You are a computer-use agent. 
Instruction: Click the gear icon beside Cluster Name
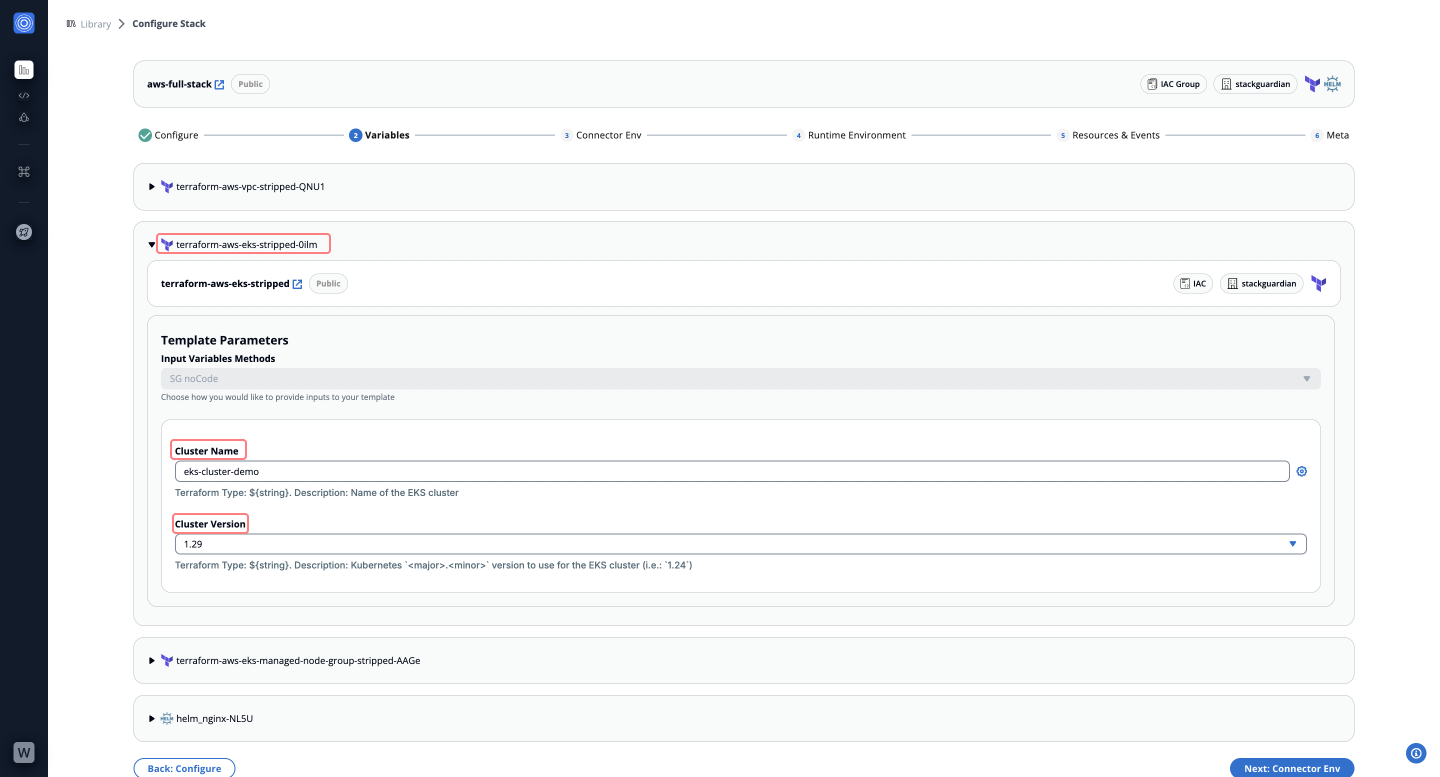pos(1302,472)
